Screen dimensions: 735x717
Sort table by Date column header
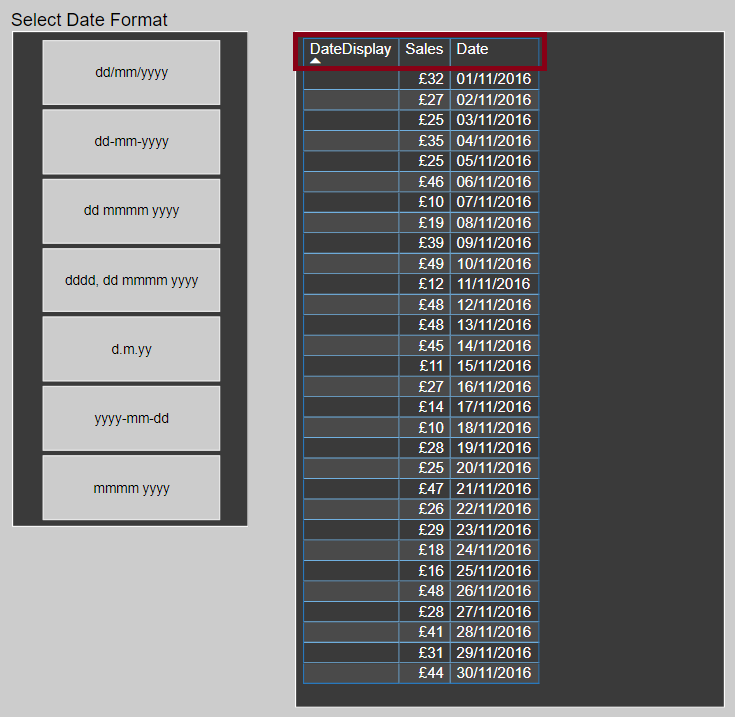click(494, 49)
